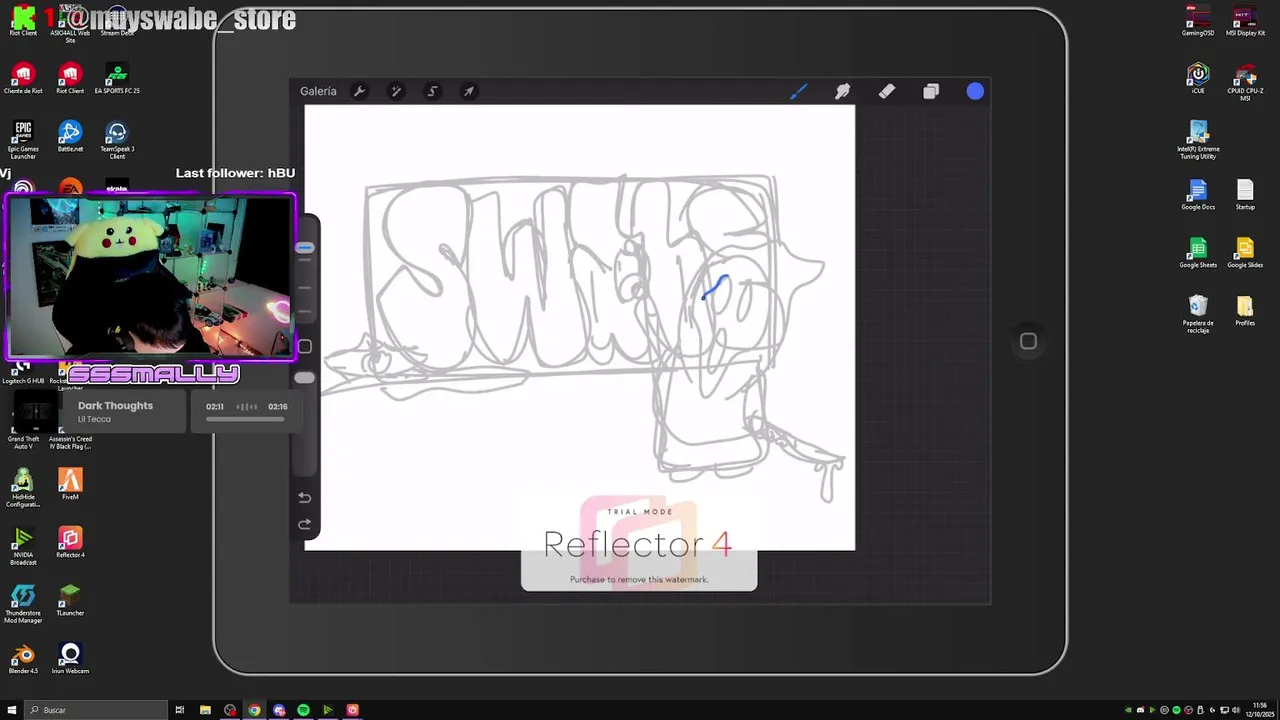Viewport: 1280px width, 720px height.
Task: Open Riot Client beside EA SPORTS FC 25
Action: [x=70, y=79]
